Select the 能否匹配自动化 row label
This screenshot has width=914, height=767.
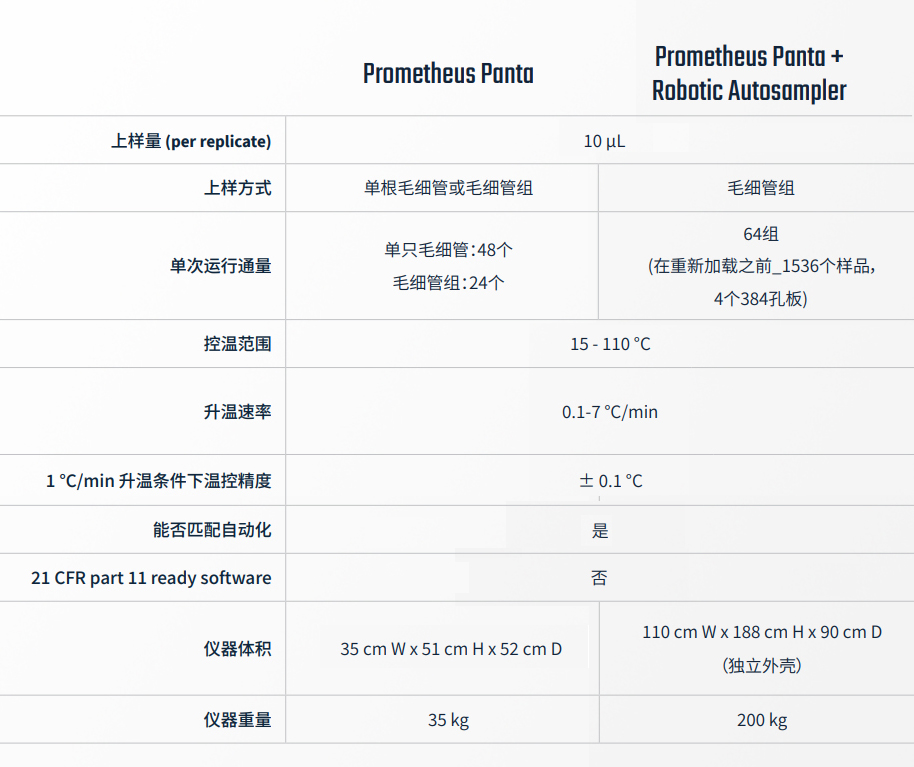(212, 530)
